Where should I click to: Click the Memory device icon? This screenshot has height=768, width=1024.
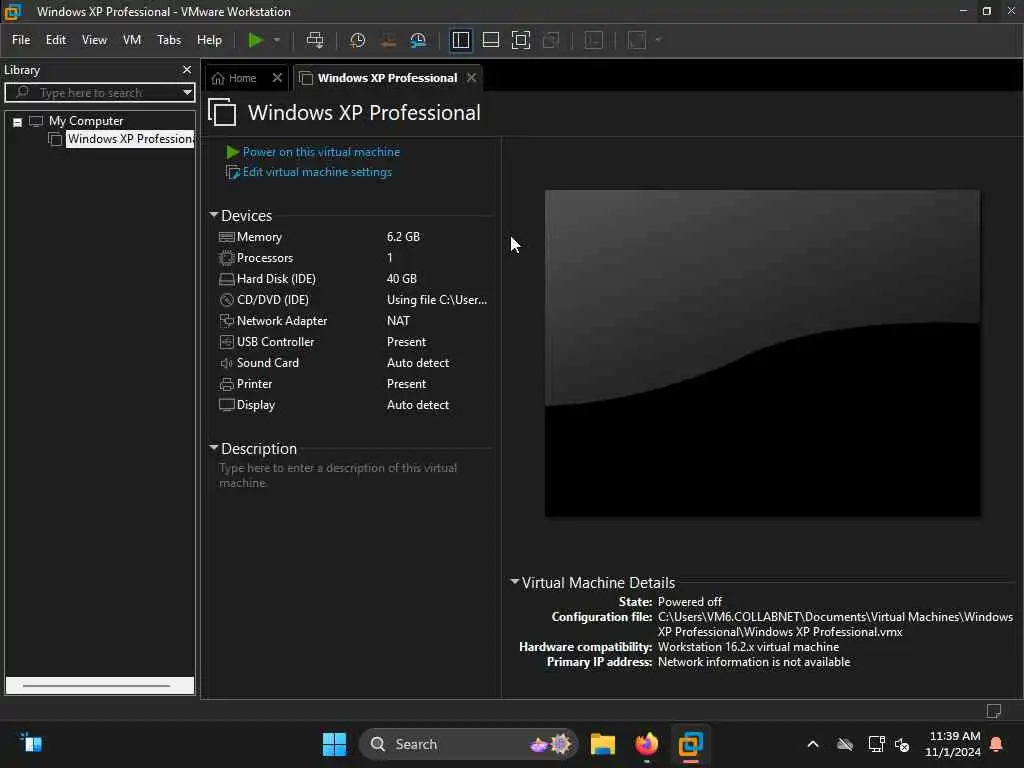[x=227, y=237]
